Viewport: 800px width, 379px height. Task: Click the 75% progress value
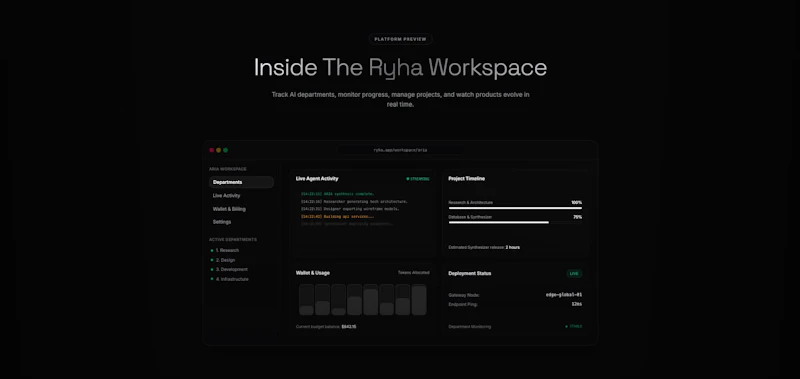pyautogui.click(x=577, y=217)
